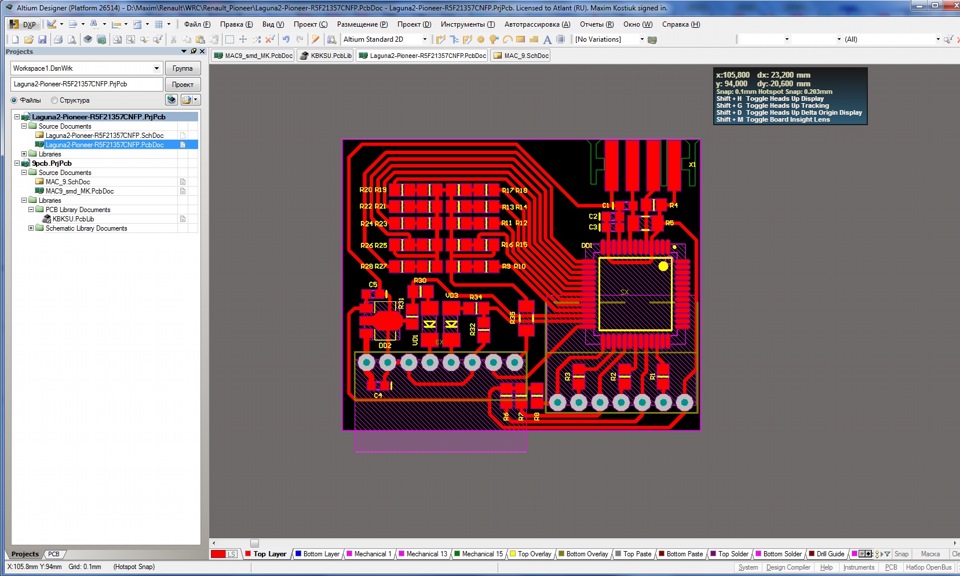Click the Laguna2-Pioneer-R5F21357CNFP.PrjPcb input field
Viewport: 960px width, 576px height.
[x=86, y=84]
